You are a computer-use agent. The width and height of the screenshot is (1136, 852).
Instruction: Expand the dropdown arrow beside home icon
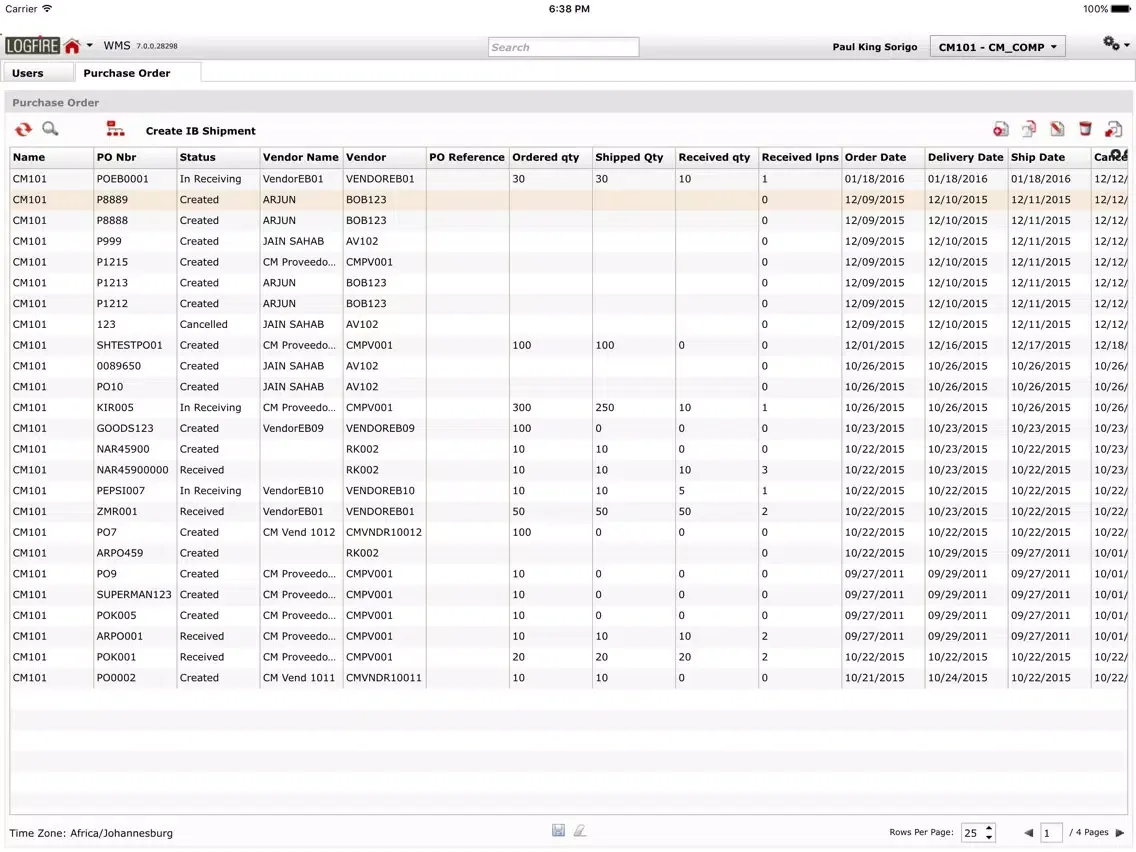point(90,46)
